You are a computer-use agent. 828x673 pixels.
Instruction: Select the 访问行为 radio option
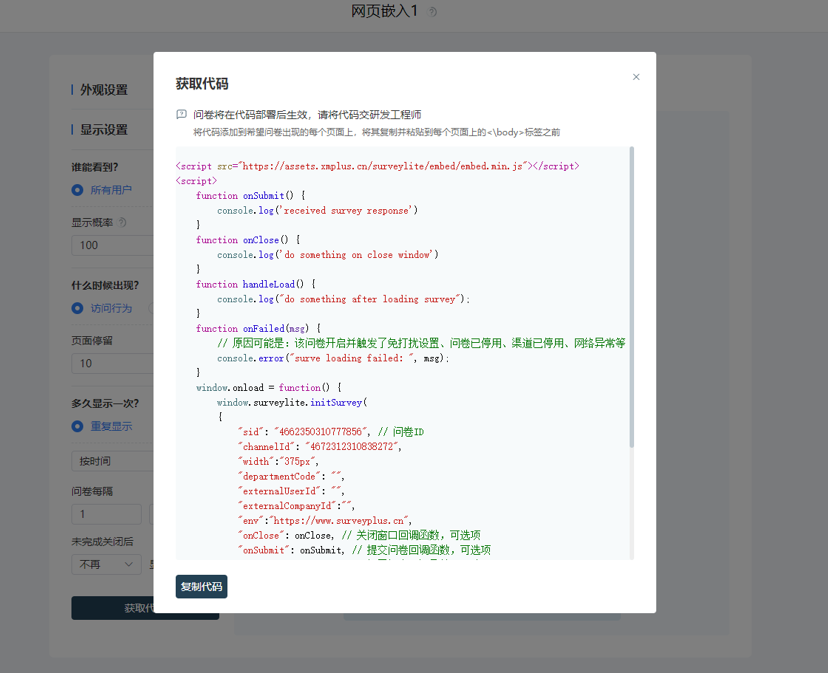(77, 308)
